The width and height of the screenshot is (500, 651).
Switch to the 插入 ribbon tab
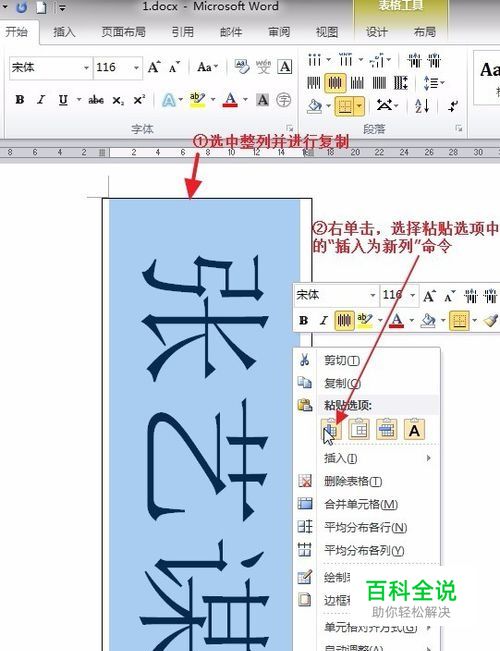coord(64,32)
